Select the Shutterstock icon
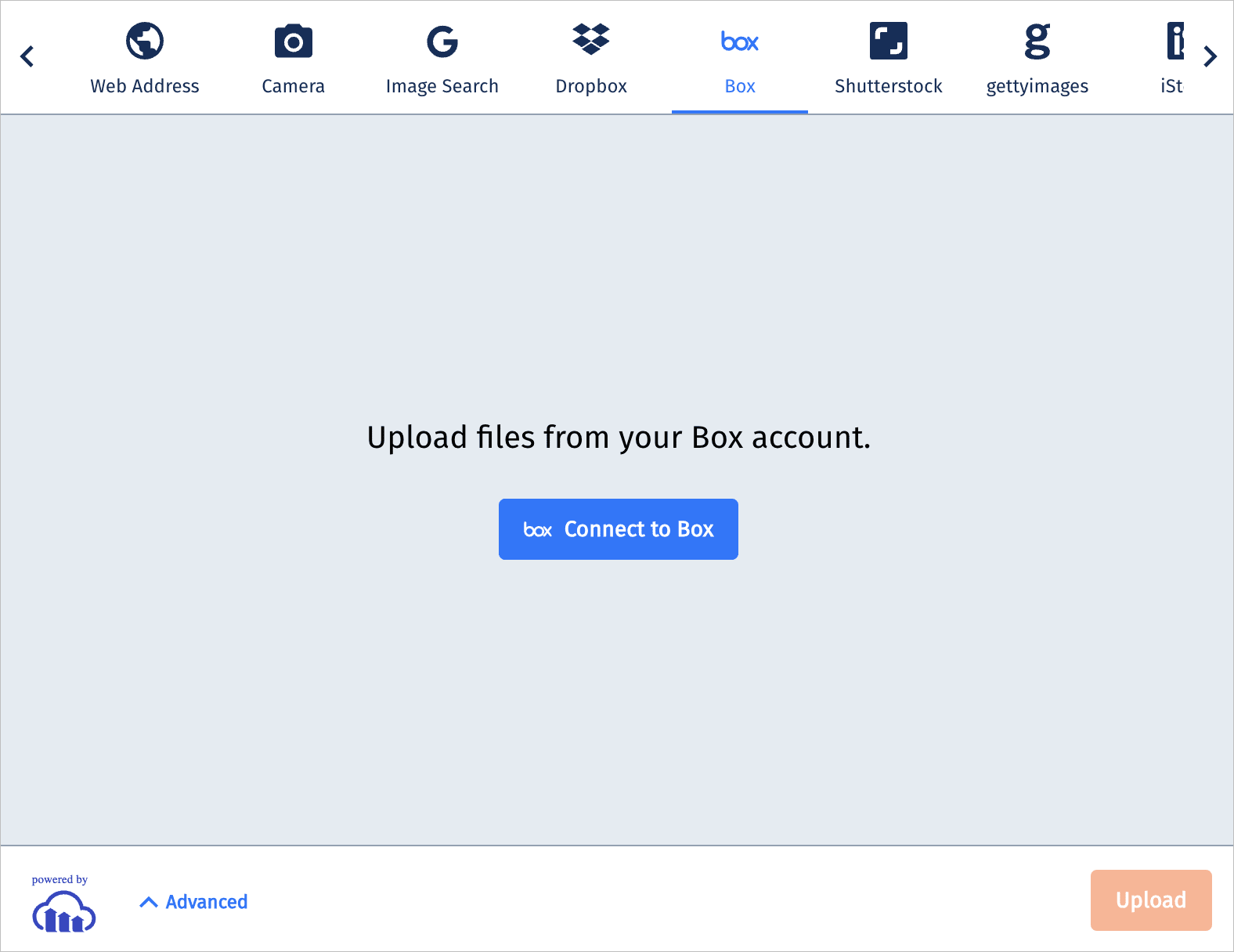 coord(889,41)
